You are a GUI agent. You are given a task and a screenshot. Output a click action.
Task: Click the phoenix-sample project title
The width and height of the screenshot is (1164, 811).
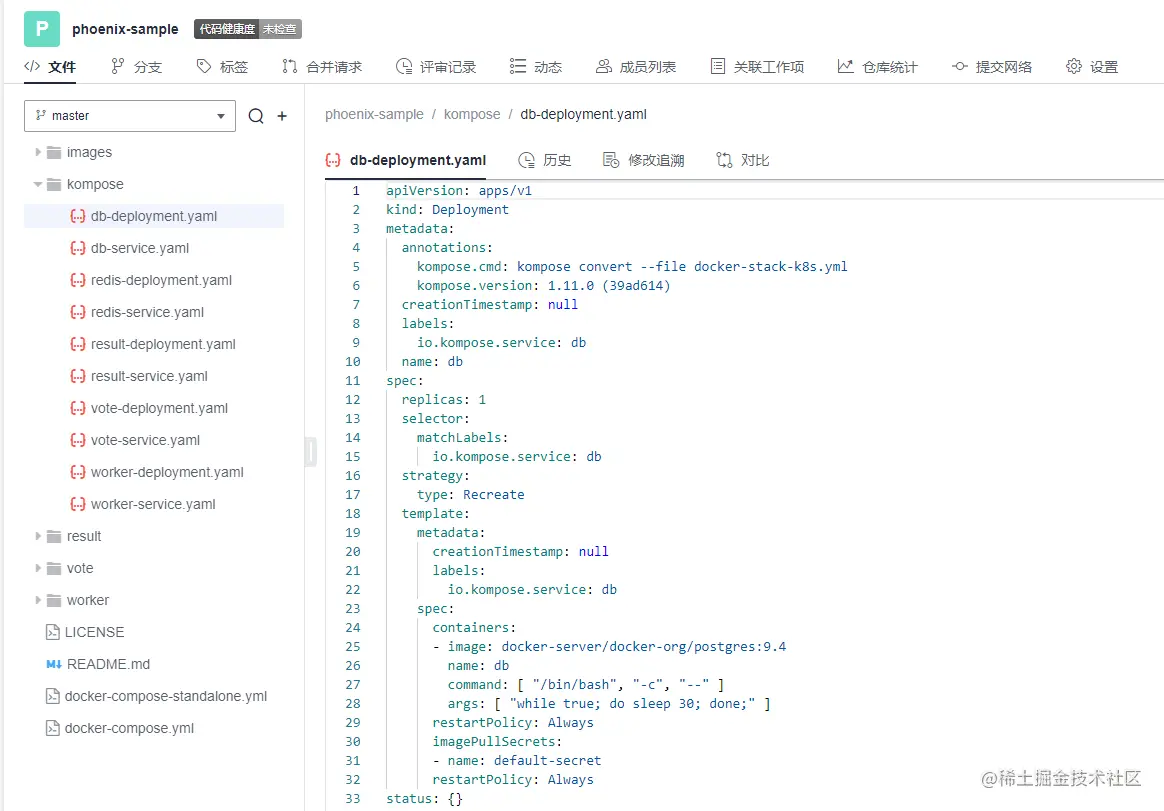[125, 29]
